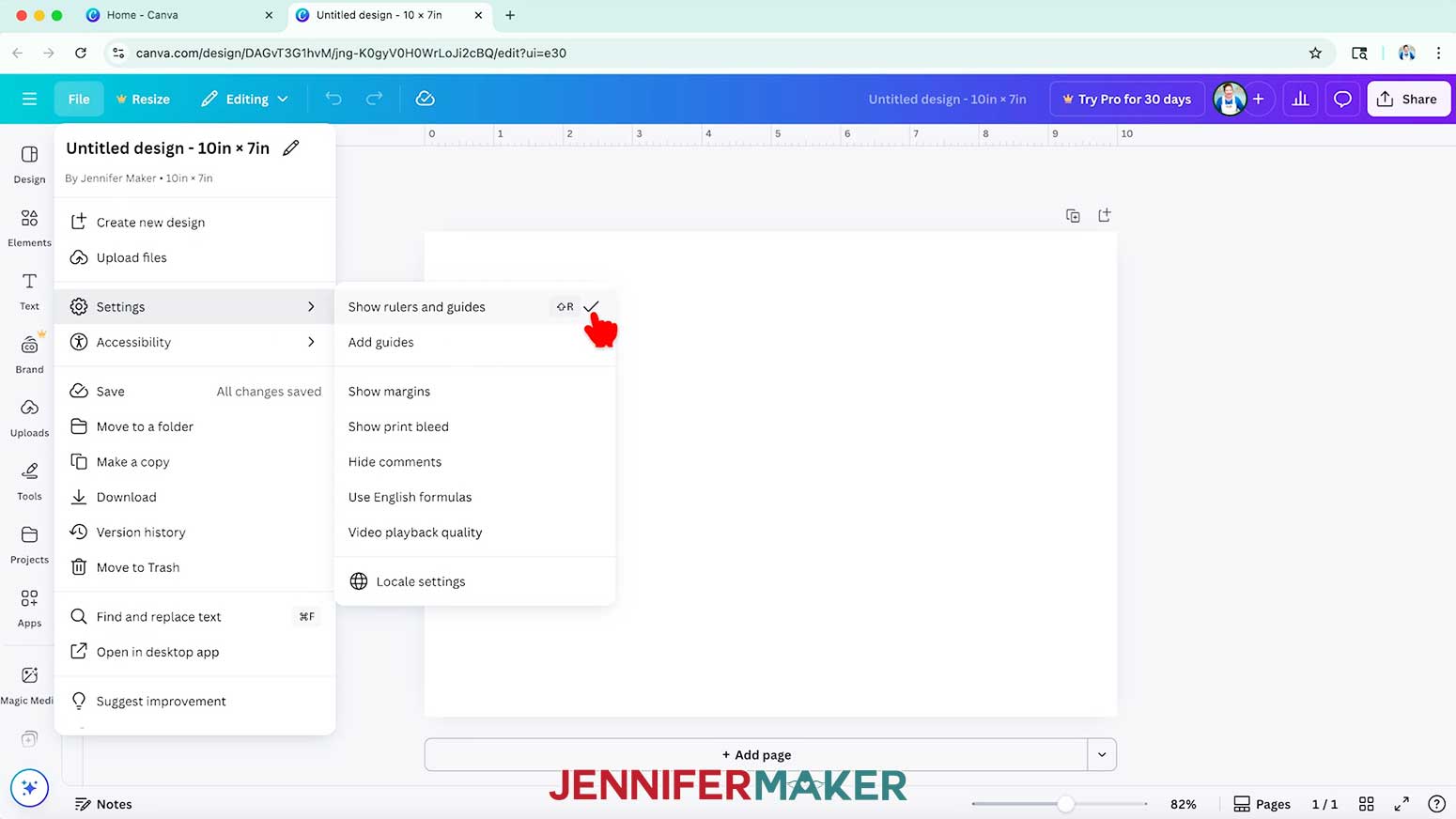Open Video playback quality options

[x=474, y=533]
